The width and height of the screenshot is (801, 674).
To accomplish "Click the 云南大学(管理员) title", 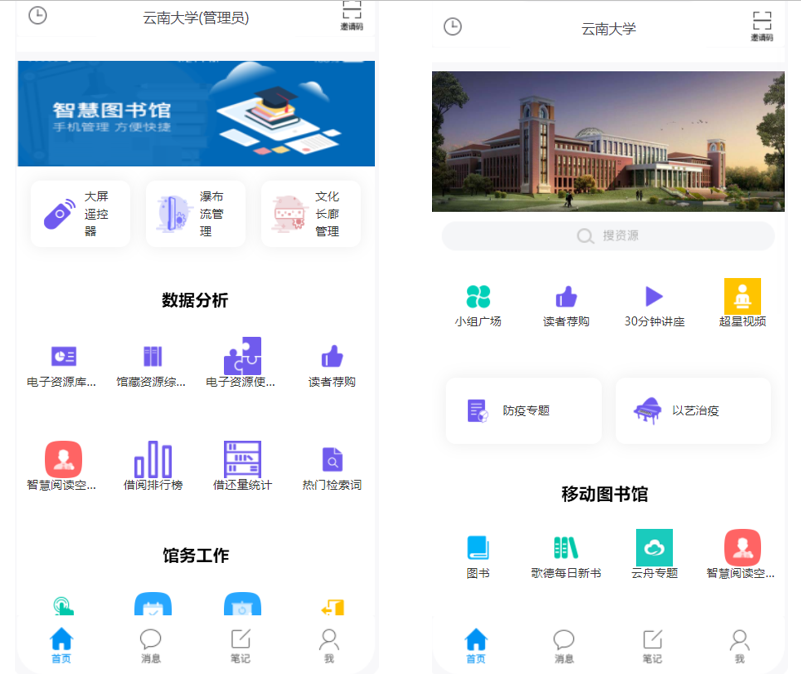I will click(x=196, y=18).
